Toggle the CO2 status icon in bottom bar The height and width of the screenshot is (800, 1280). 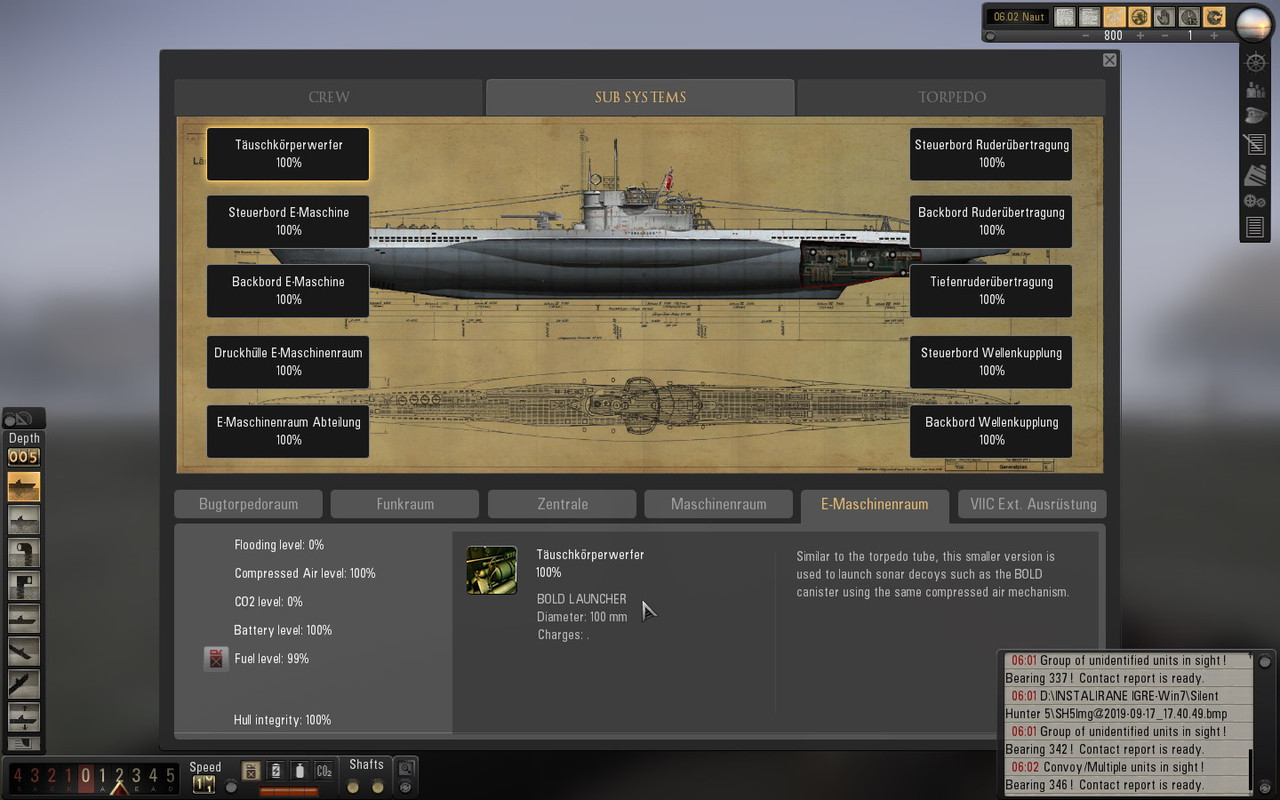click(x=324, y=771)
